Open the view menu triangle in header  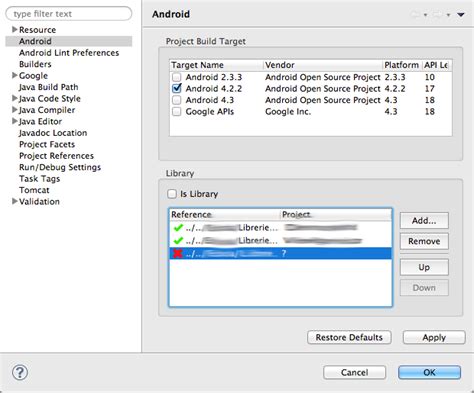(x=461, y=15)
